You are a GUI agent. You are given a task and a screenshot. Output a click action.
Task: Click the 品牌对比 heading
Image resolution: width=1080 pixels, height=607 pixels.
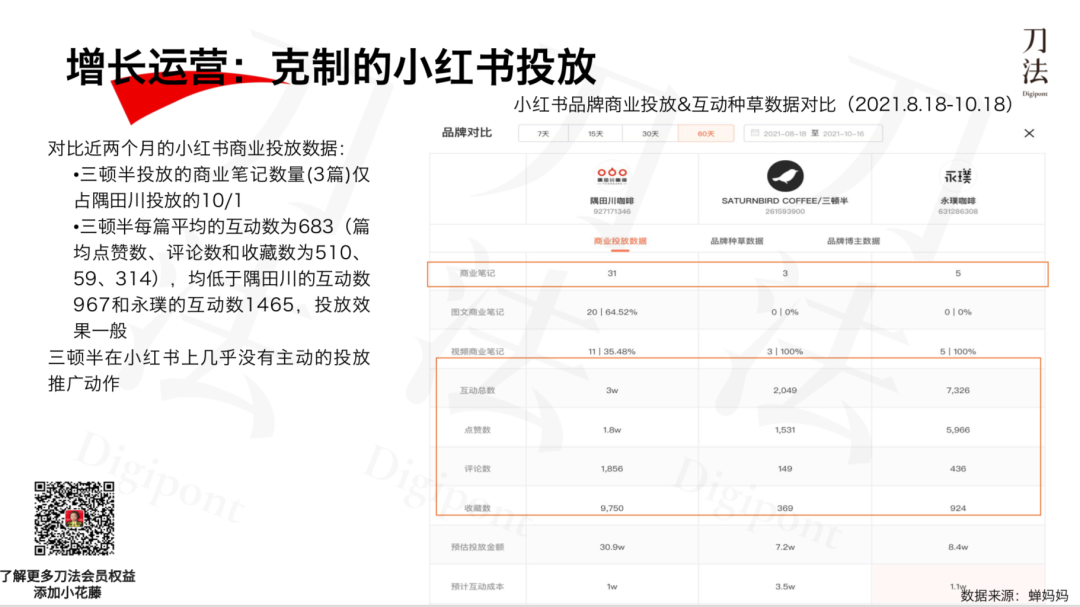467,132
